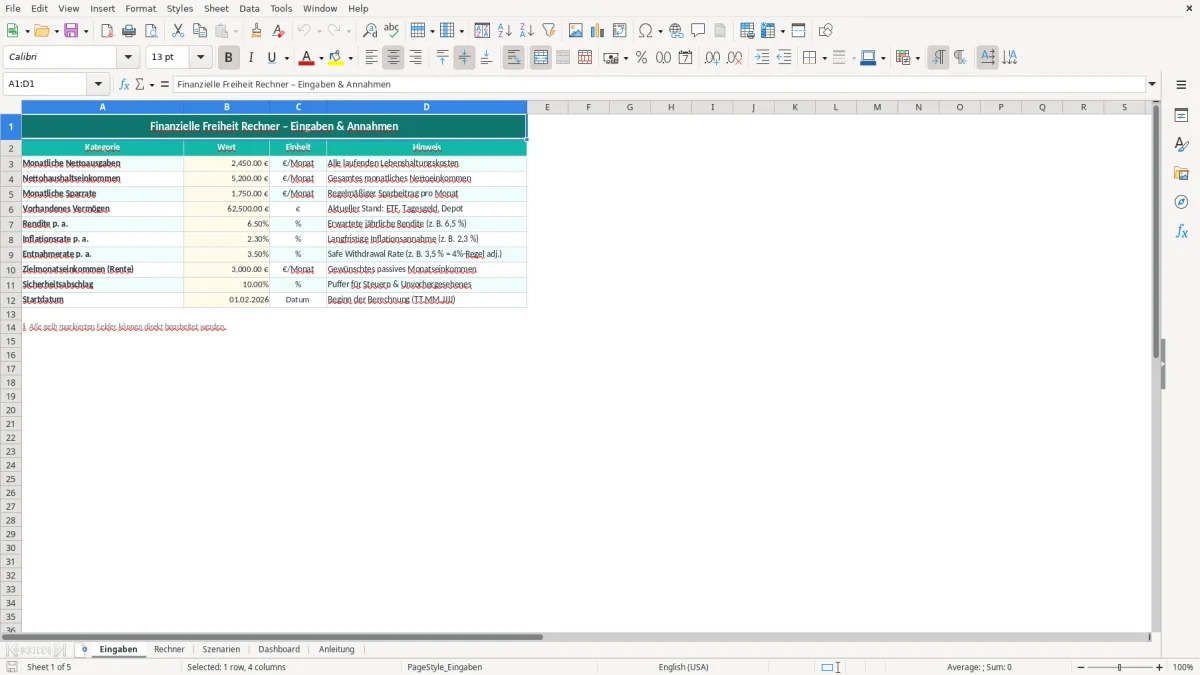Viewport: 1200px width, 675px height.
Task: Enable AutoFilter funnel icon
Action: [548, 31]
